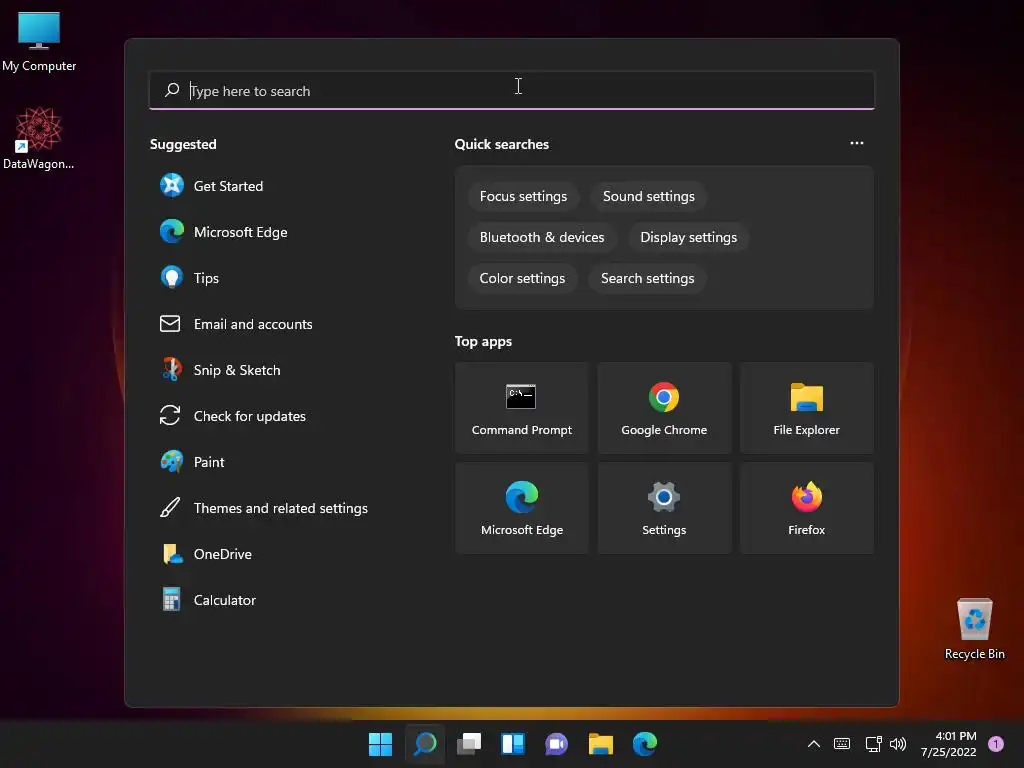Click the taskbar Search magnifier icon

424,744
